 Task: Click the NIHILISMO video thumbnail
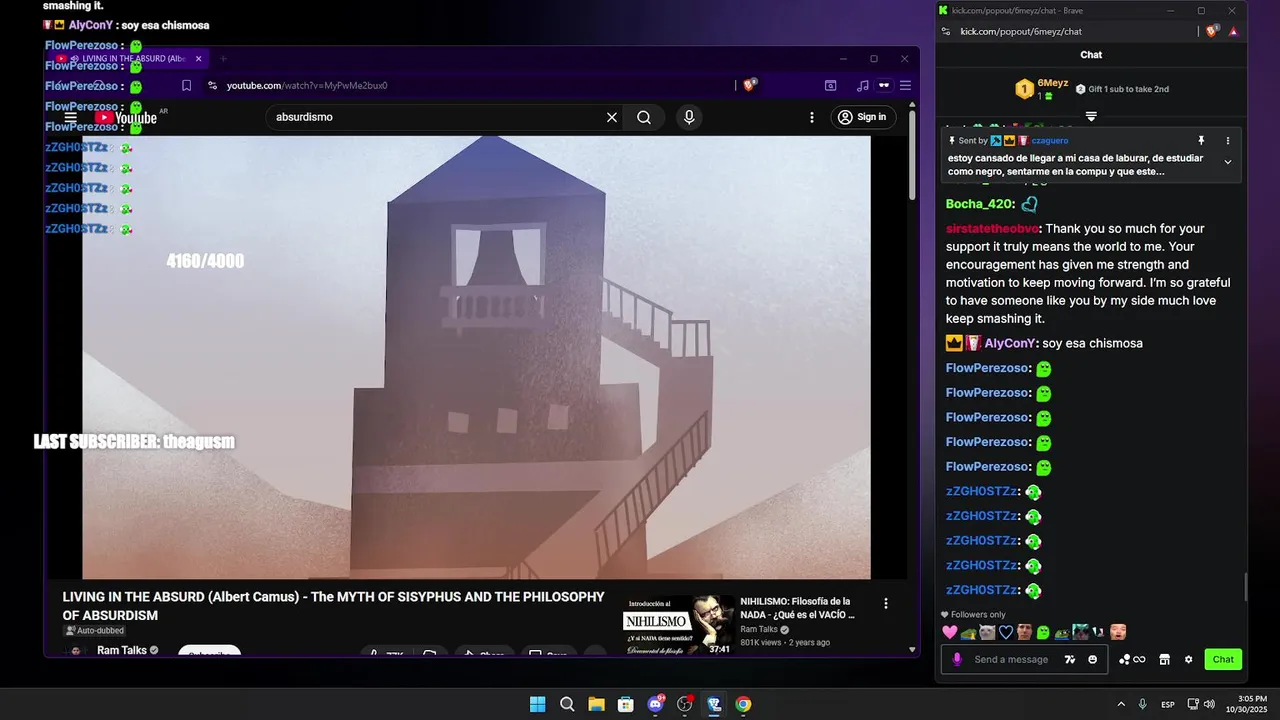click(678, 625)
